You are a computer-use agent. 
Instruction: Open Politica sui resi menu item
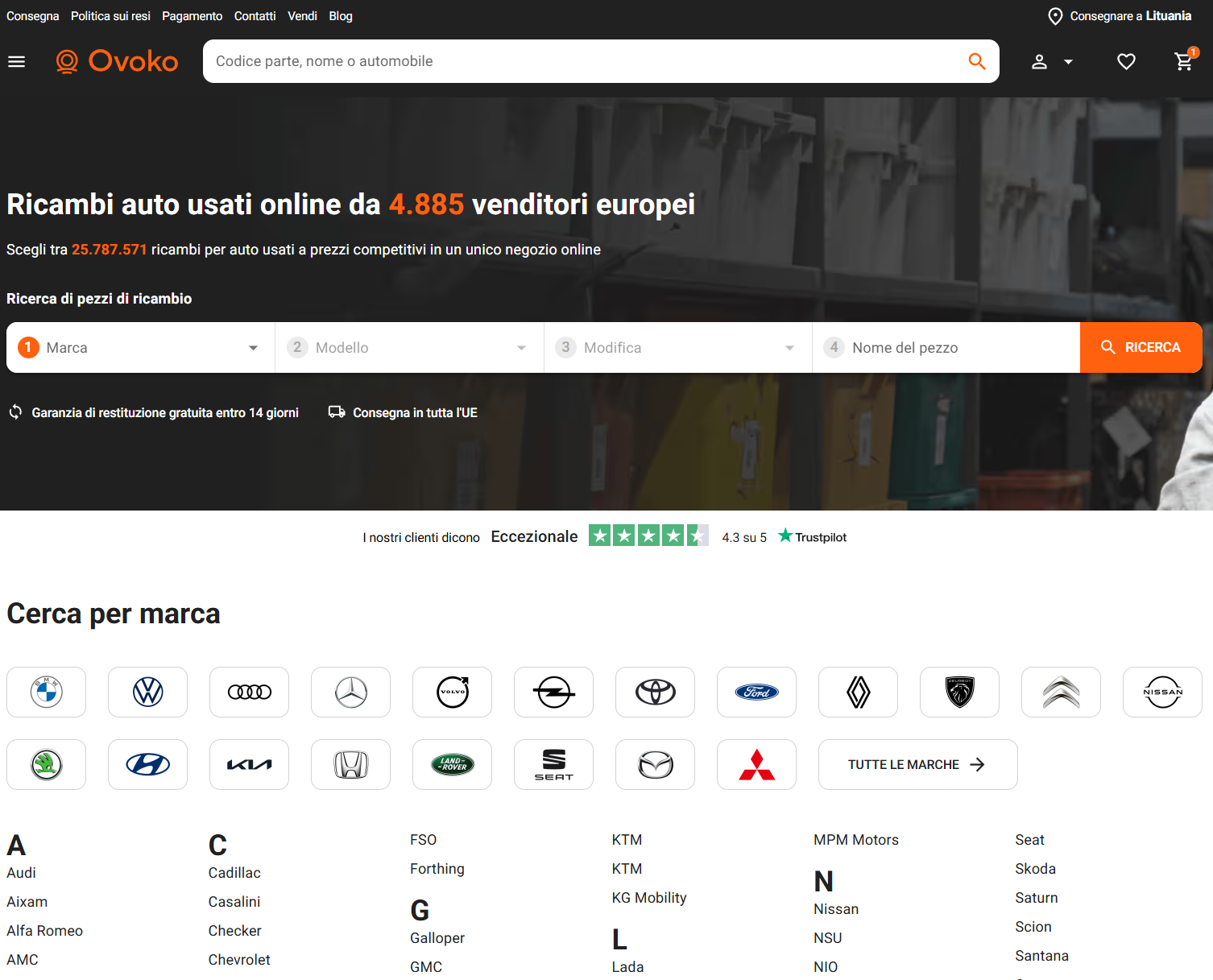point(110,16)
